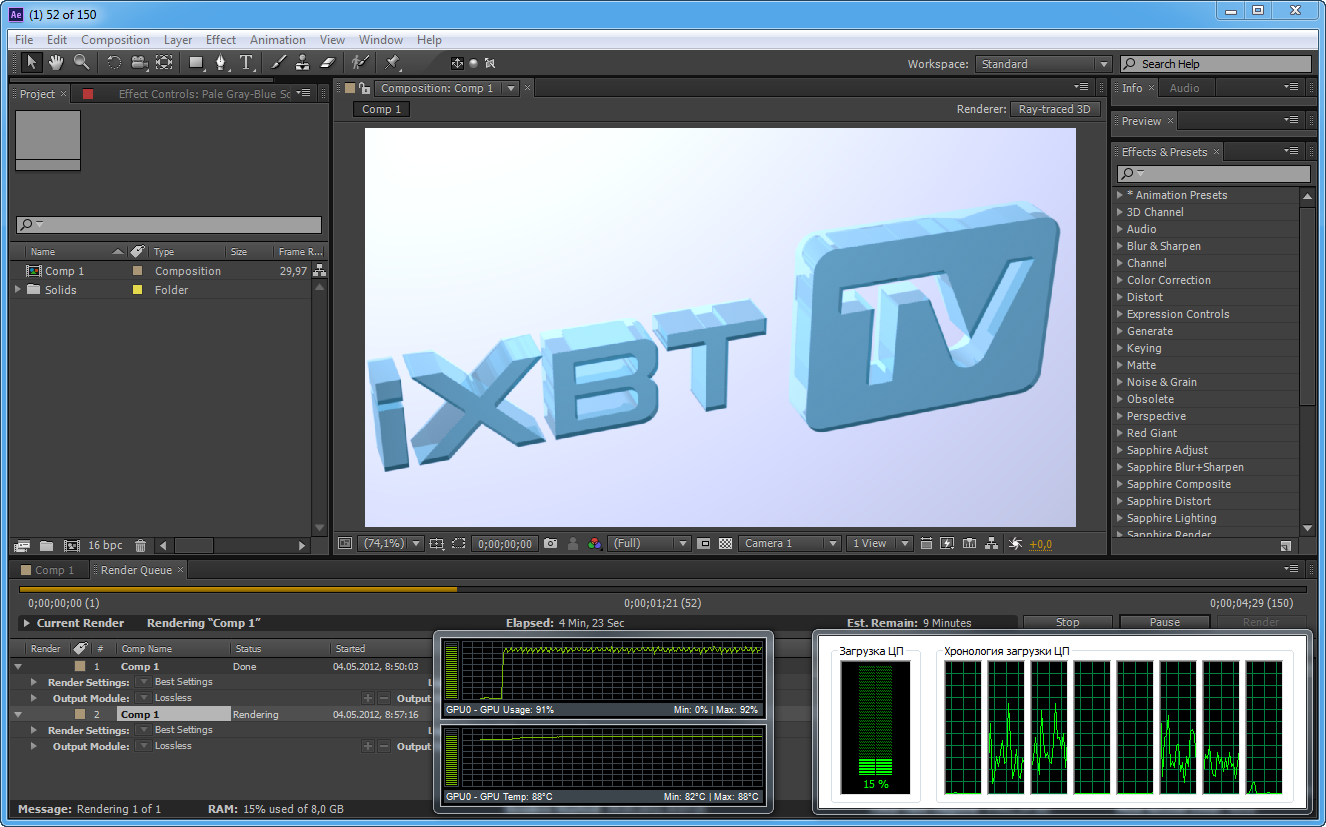
Task: Expand the Color Correction effects category
Action: pyautogui.click(x=1120, y=280)
